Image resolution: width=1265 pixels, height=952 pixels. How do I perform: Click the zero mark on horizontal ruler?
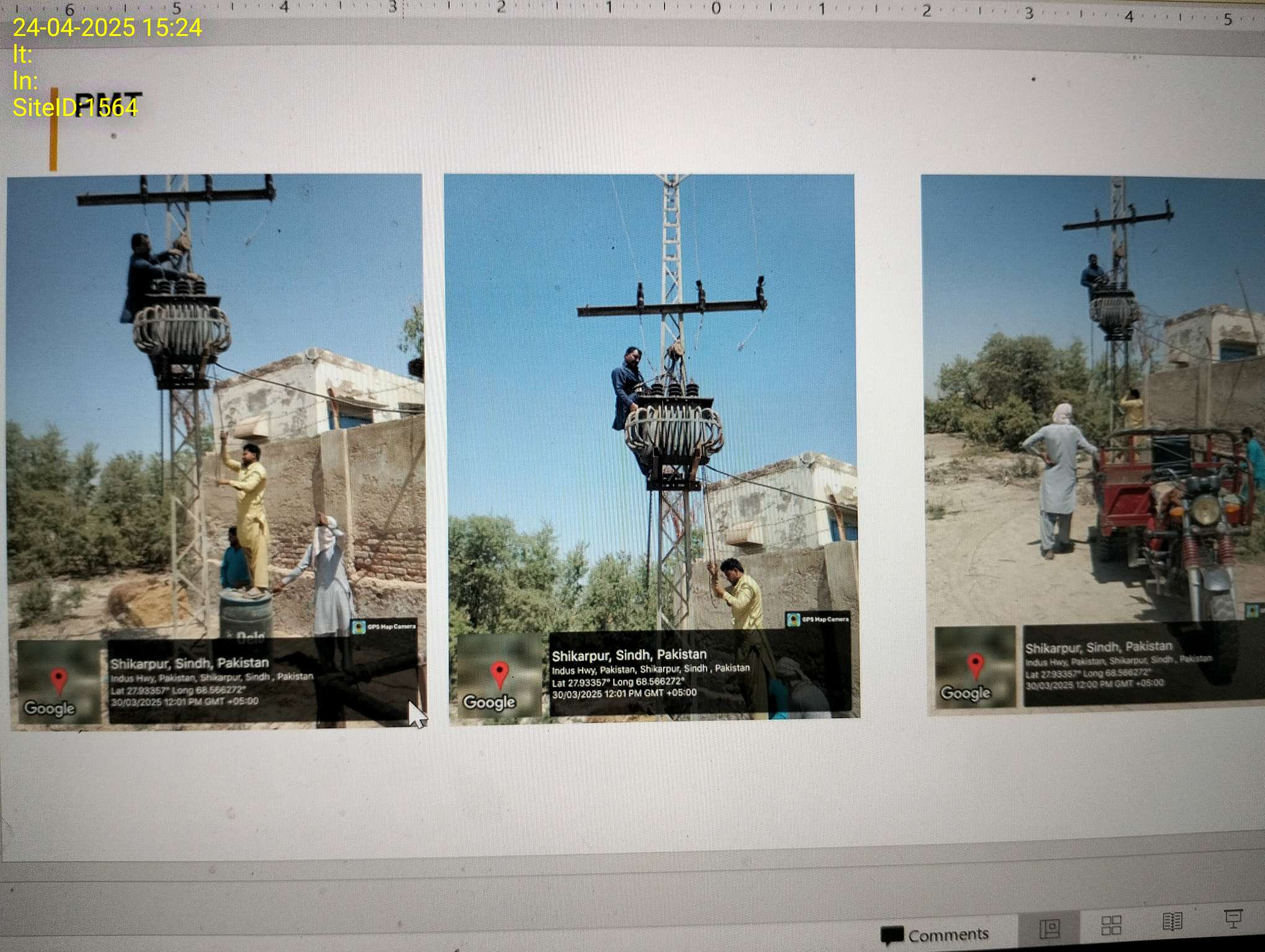(716, 9)
